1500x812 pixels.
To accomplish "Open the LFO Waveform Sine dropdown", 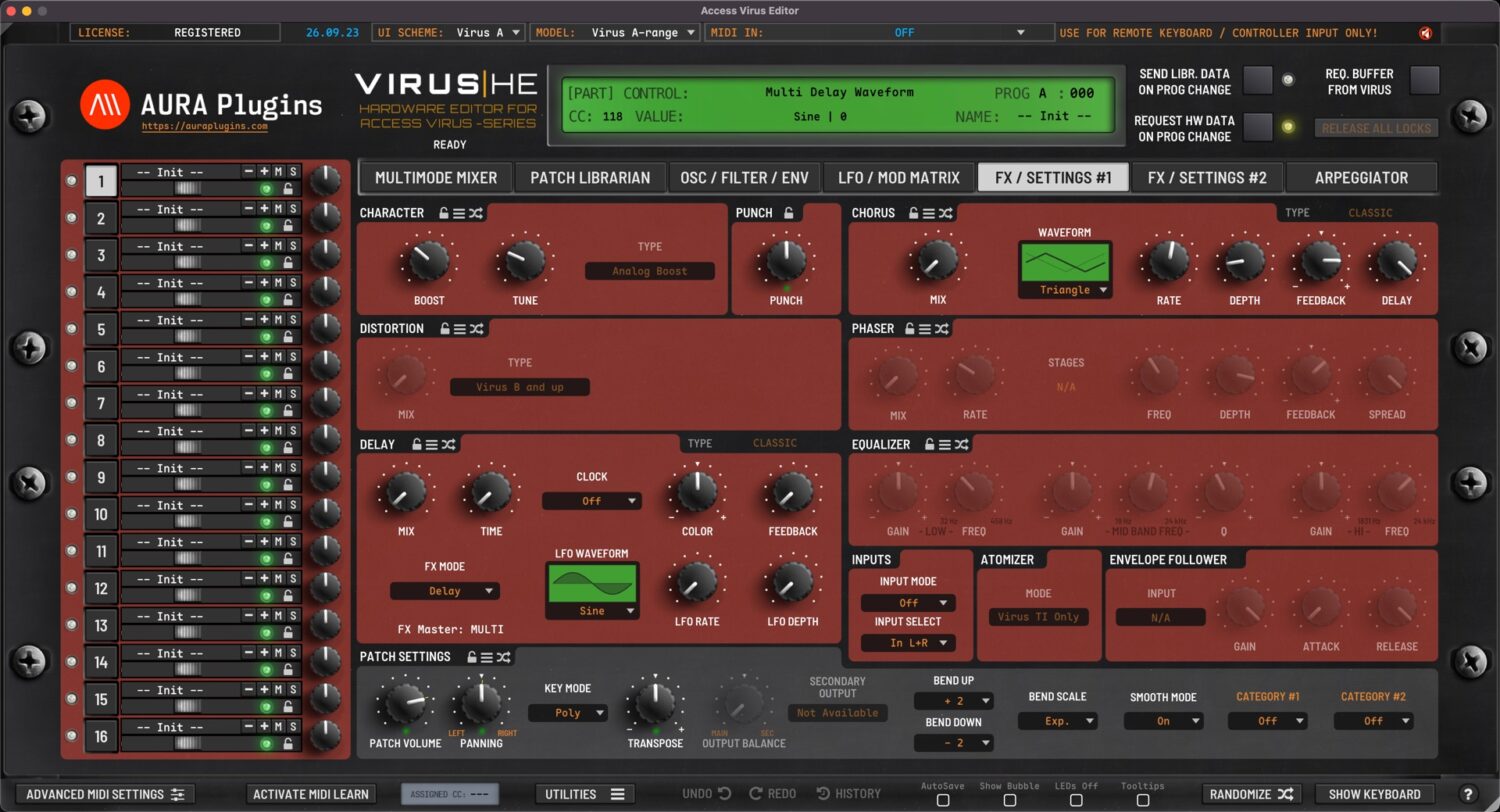I will point(592,610).
